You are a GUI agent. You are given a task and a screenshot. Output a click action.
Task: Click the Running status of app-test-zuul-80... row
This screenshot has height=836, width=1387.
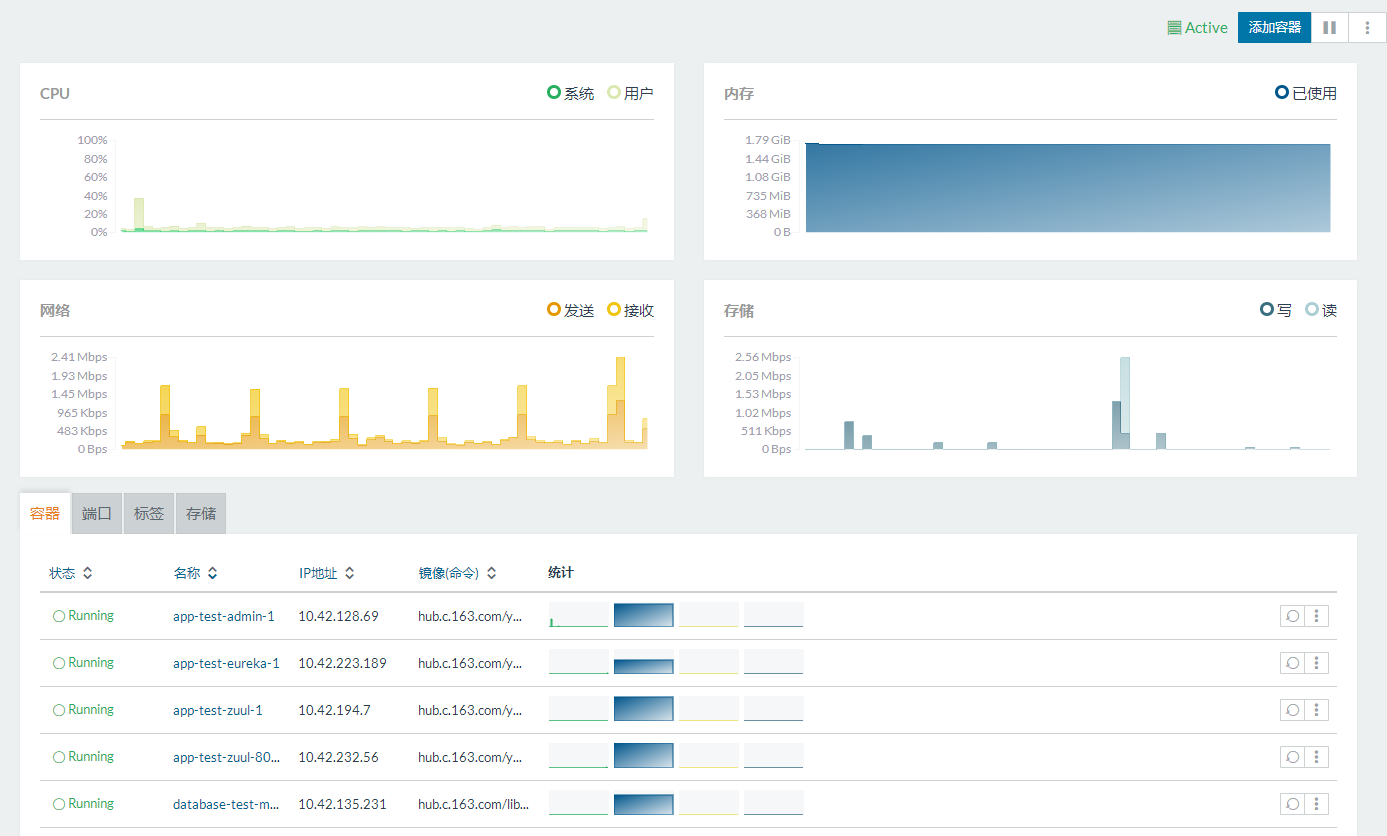click(83, 757)
